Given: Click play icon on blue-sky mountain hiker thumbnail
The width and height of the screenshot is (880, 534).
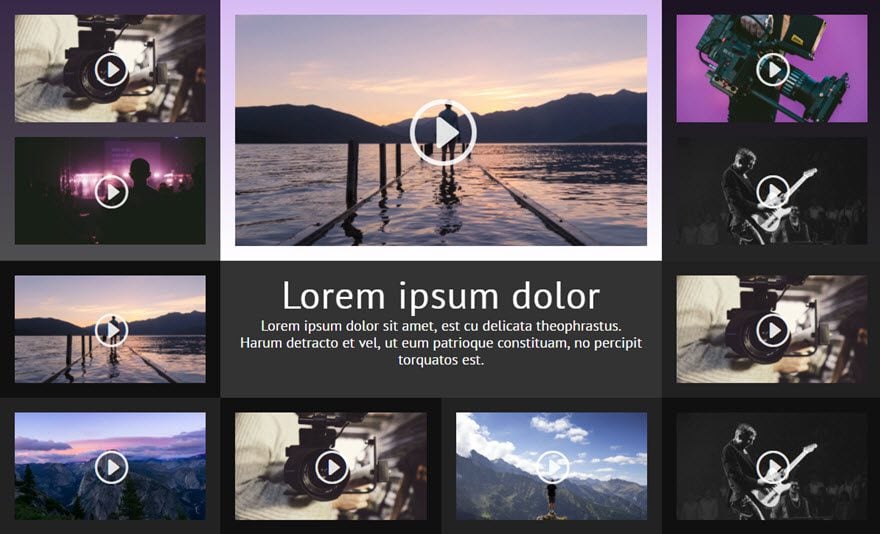Looking at the screenshot, I should [x=552, y=467].
